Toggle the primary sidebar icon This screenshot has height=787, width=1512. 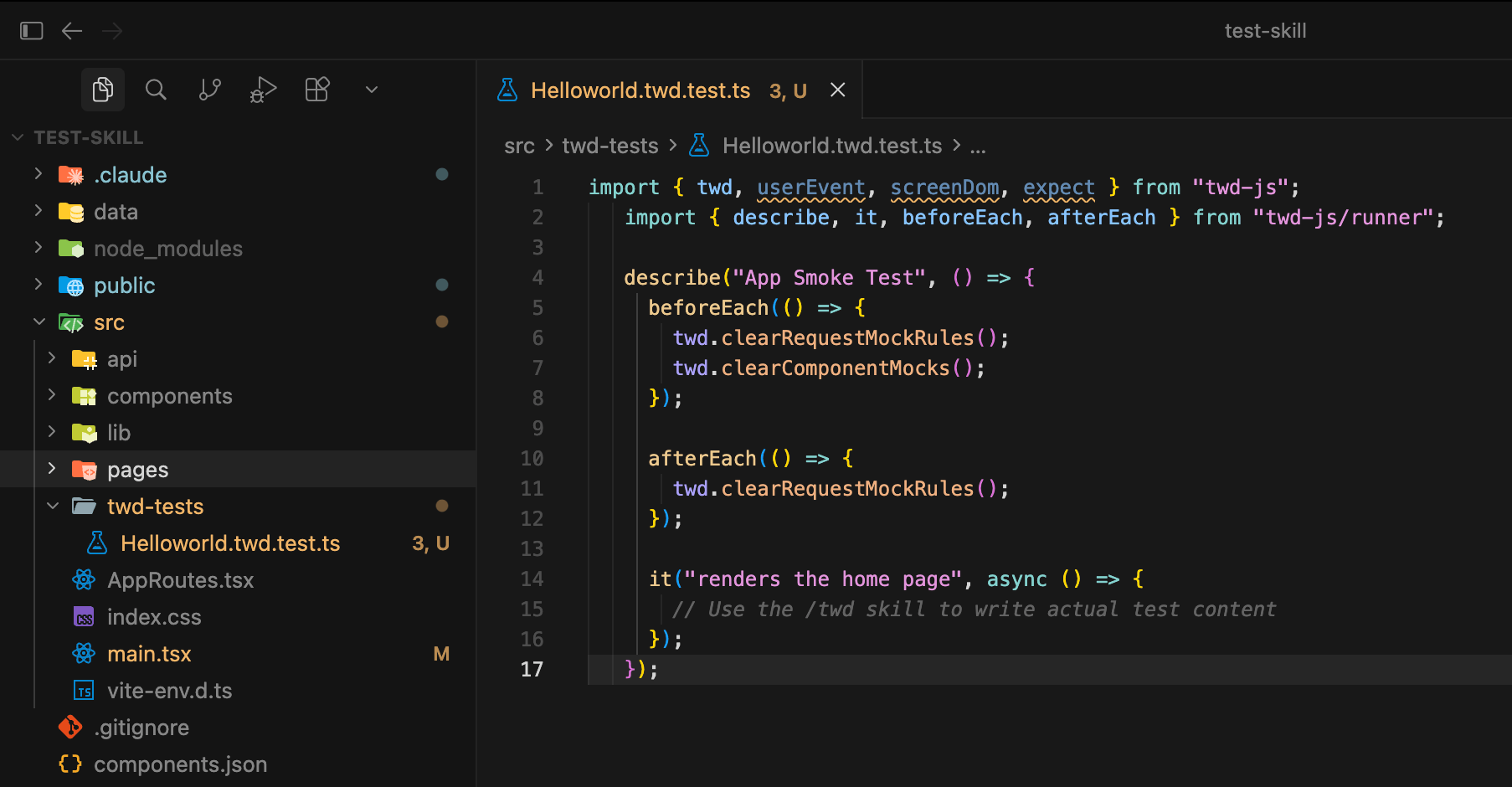pyautogui.click(x=31, y=30)
